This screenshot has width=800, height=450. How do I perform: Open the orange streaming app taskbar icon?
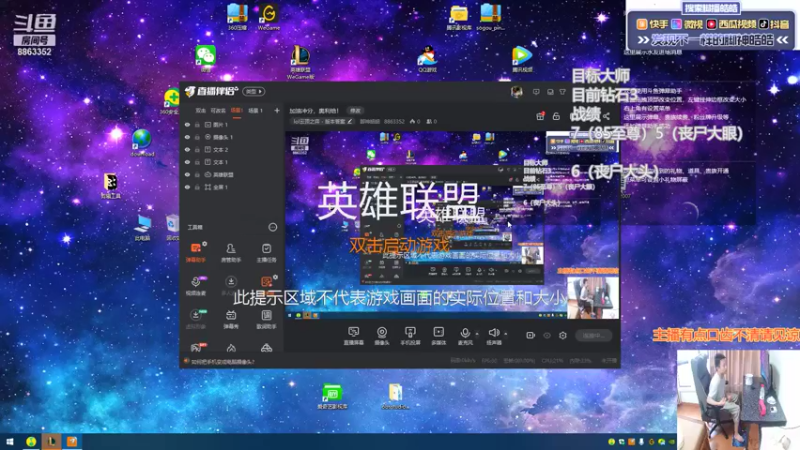(x=72, y=441)
